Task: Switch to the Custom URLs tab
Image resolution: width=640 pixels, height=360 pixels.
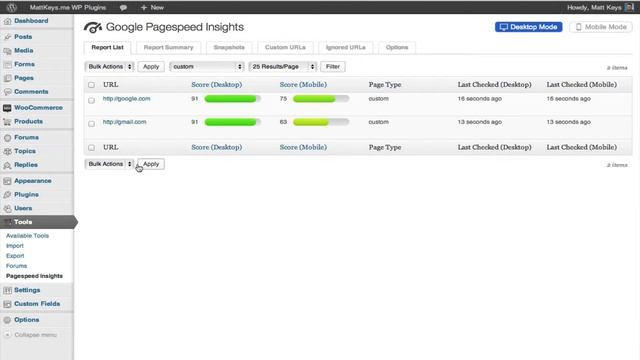Action: pos(285,47)
